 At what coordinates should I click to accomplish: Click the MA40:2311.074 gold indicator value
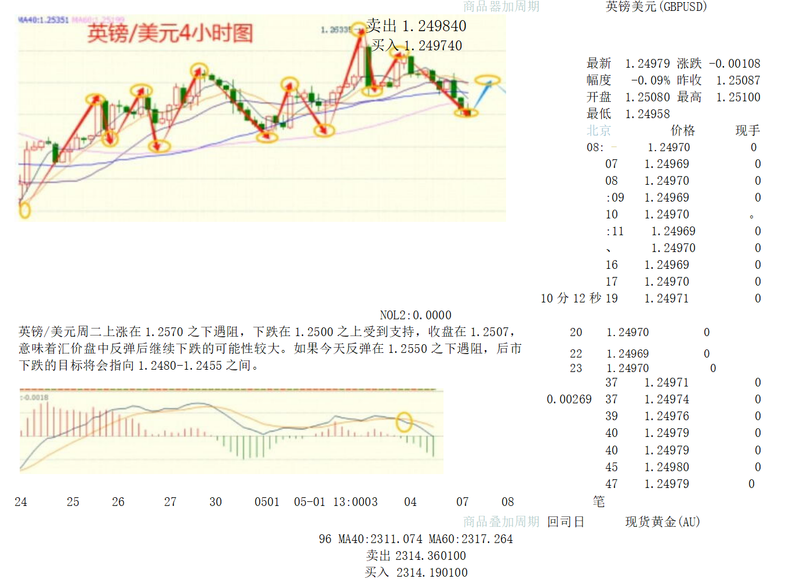pos(380,539)
